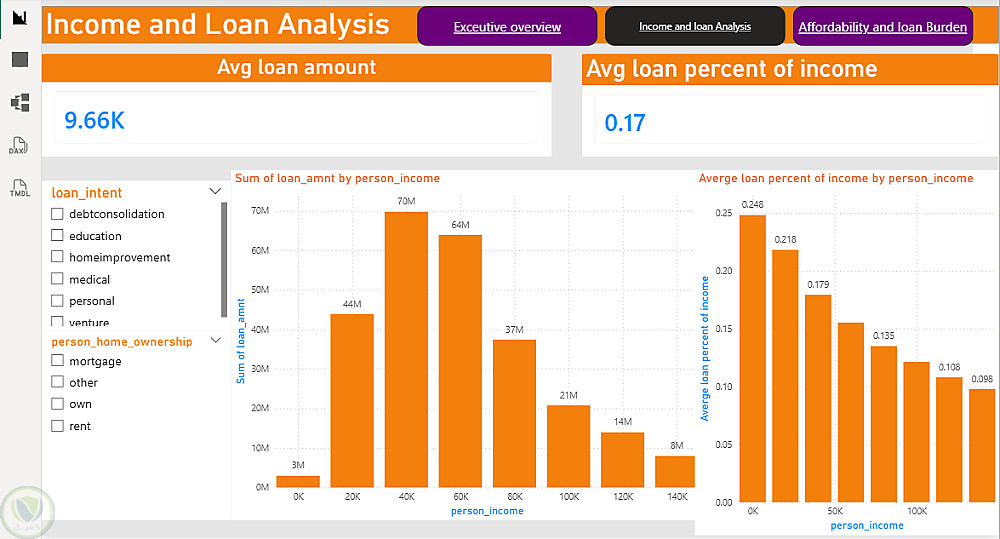Select the 0.248 loan percent bar

pos(753,358)
